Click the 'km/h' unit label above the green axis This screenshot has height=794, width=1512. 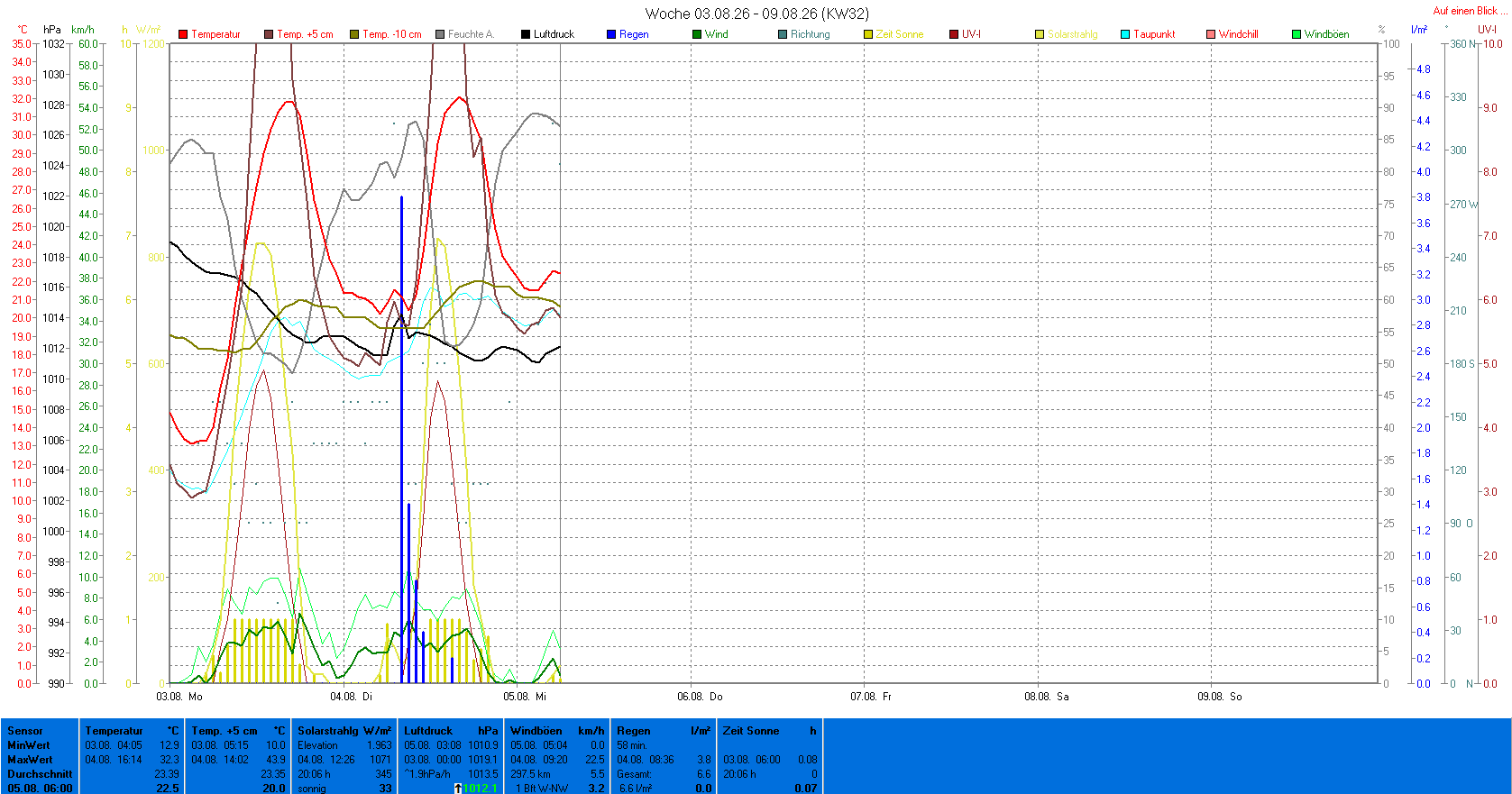[x=82, y=30]
